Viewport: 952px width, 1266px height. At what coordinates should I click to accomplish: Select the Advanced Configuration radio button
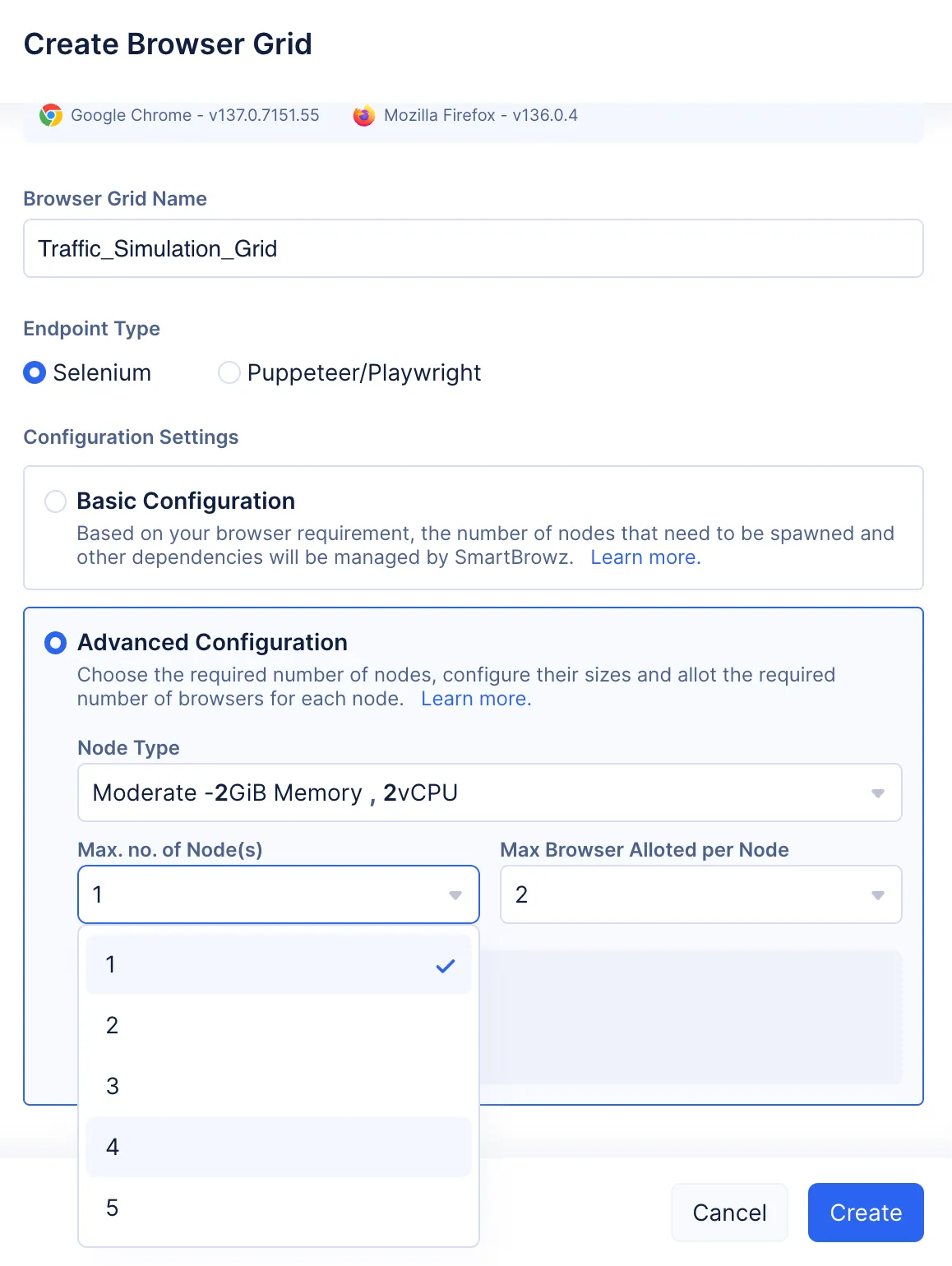tap(55, 643)
